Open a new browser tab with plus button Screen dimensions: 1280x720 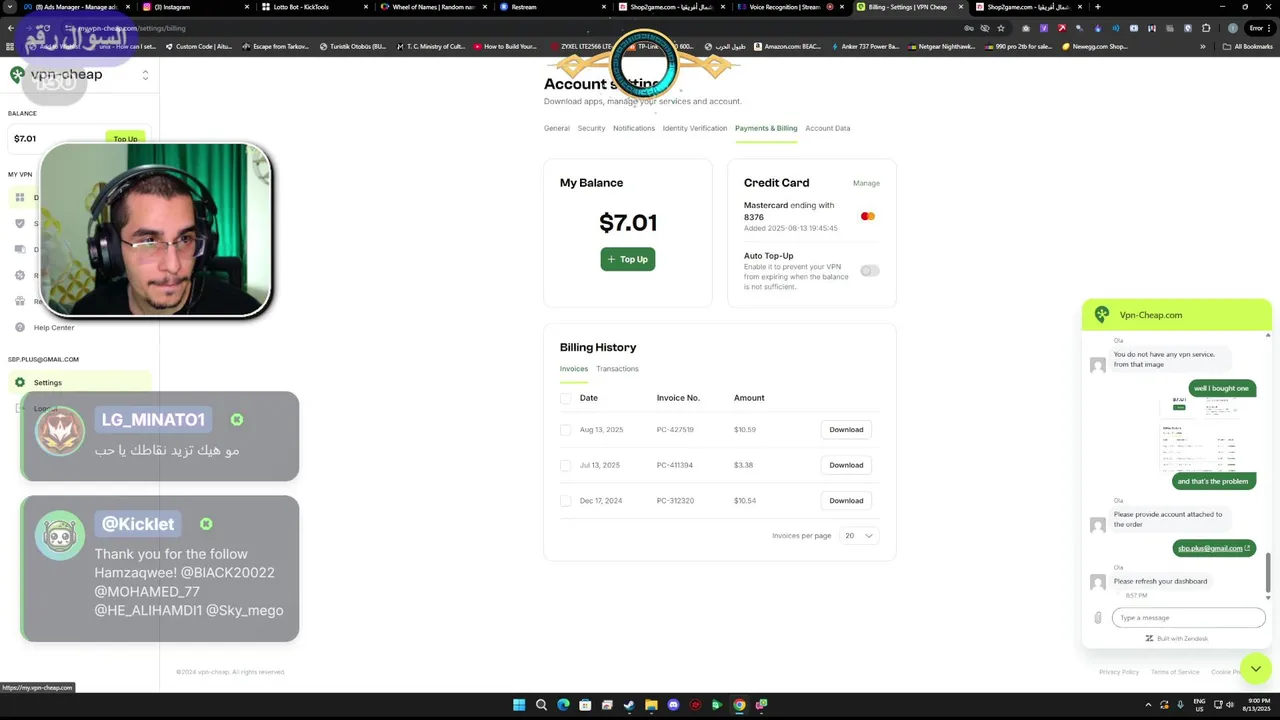click(x=1098, y=7)
